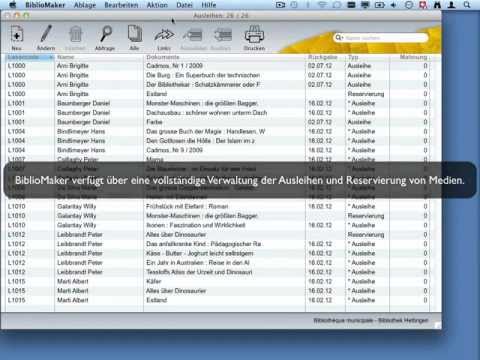Select the 'Käfer' row of Marti Albert

[218, 281]
